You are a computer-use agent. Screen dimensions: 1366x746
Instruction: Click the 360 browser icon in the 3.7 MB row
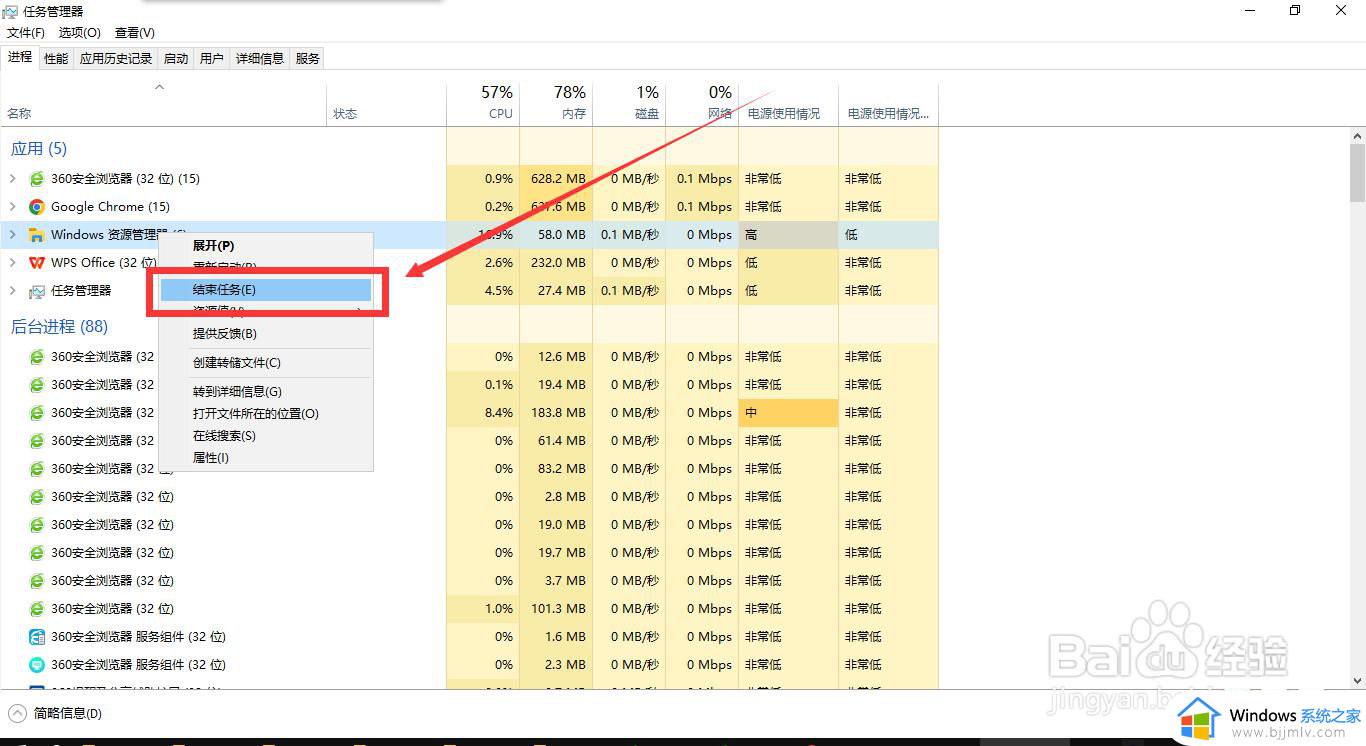click(37, 581)
